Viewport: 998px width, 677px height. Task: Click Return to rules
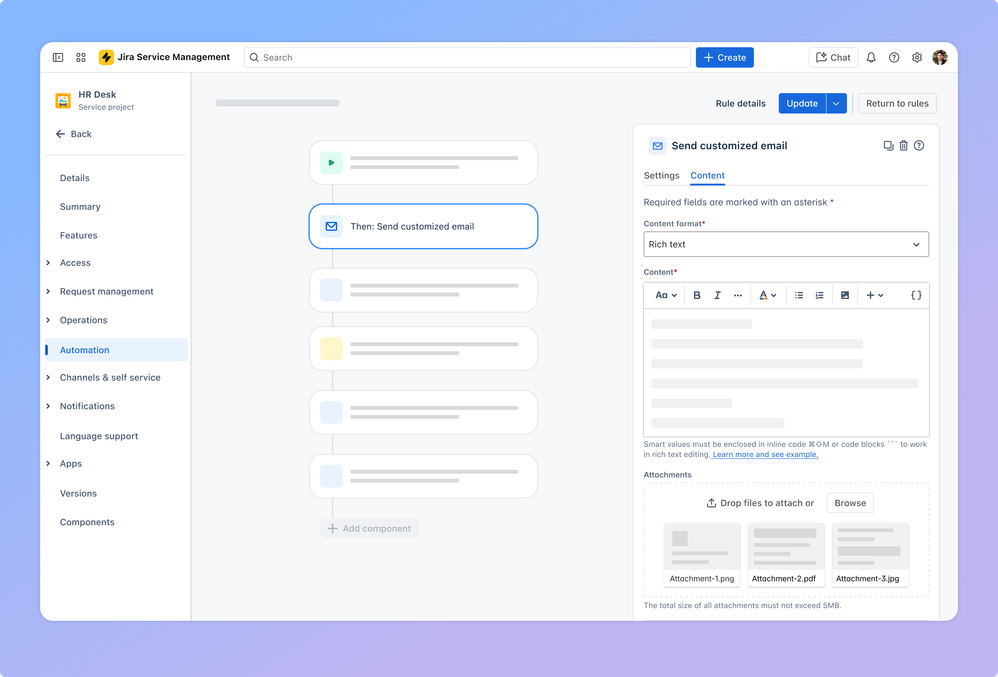coord(897,104)
